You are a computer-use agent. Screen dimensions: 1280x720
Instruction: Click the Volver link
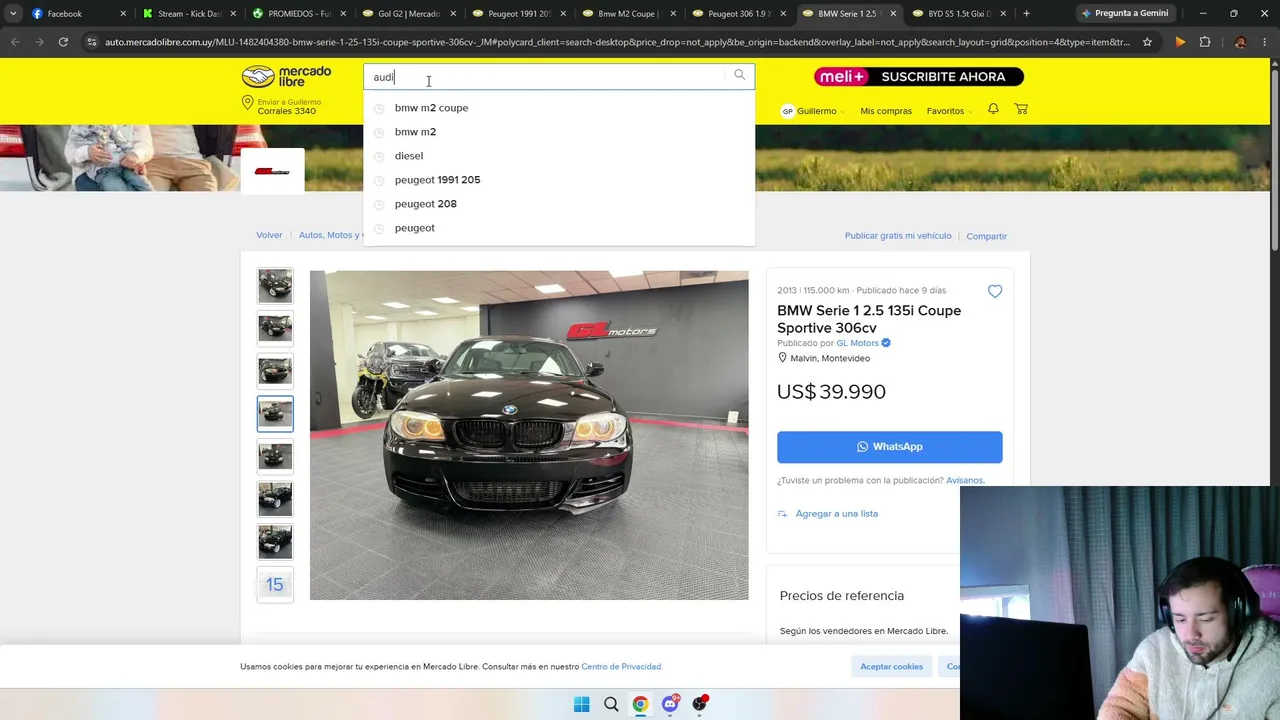click(269, 235)
